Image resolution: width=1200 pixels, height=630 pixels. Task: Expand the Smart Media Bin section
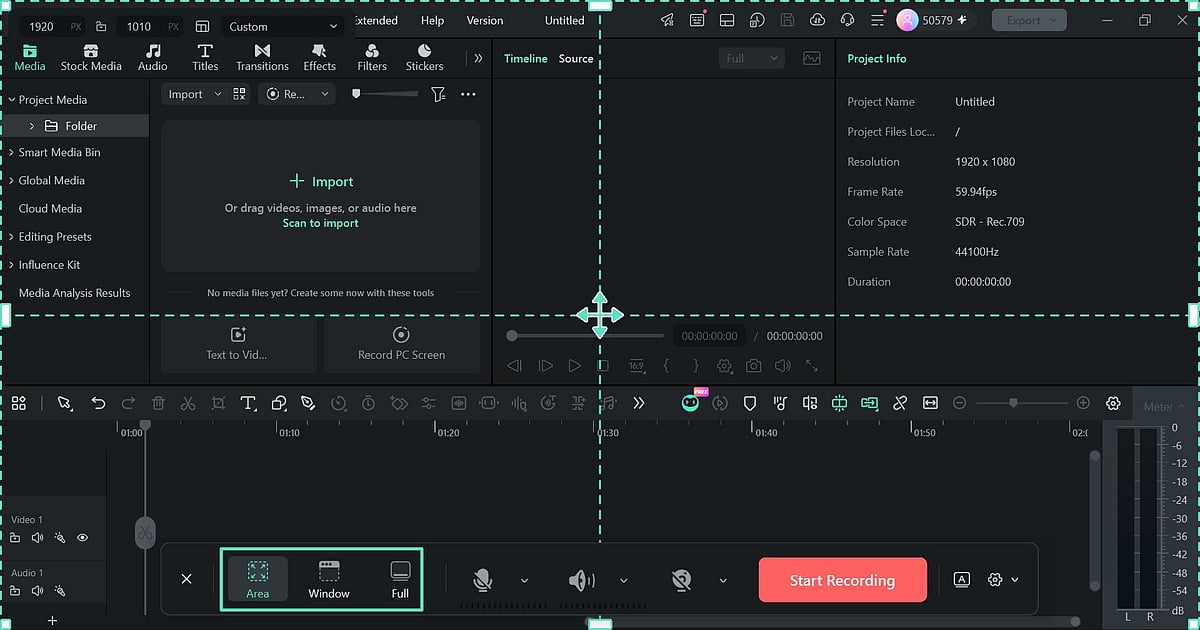tap(11, 152)
